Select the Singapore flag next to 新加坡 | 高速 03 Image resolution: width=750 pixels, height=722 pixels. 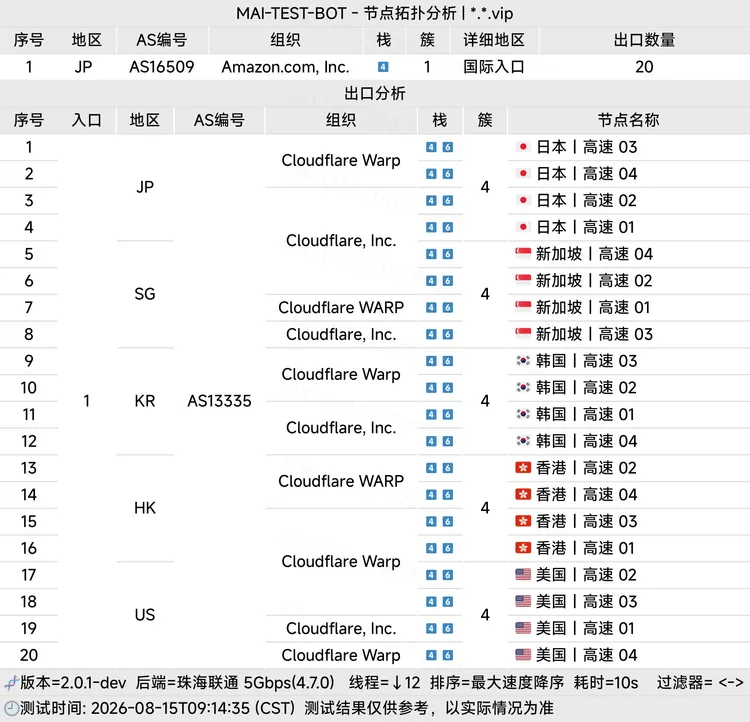pos(523,334)
